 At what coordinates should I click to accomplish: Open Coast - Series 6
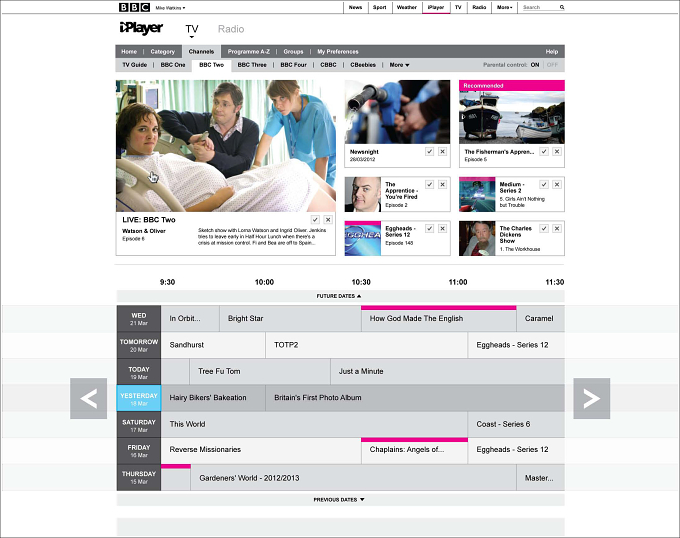[x=516, y=424]
